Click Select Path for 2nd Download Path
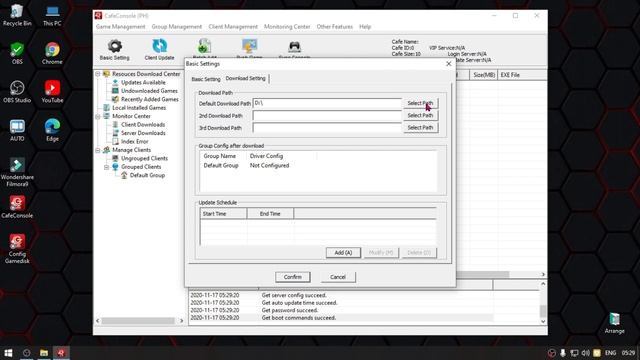The width and height of the screenshot is (640, 360). (x=420, y=116)
